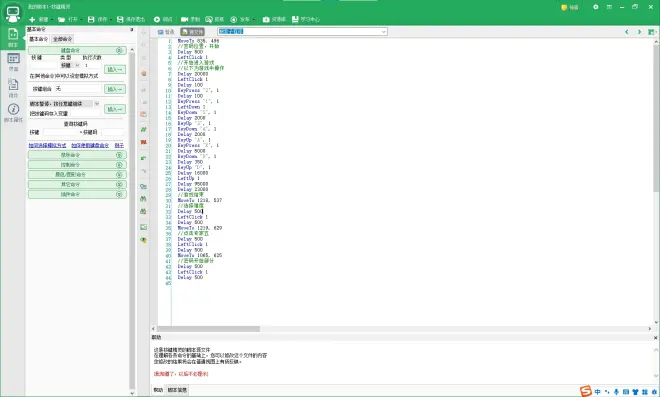The image size is (660, 397).
Task: Click 插入 button beside 脚本暂停 row
Action: pos(115,109)
